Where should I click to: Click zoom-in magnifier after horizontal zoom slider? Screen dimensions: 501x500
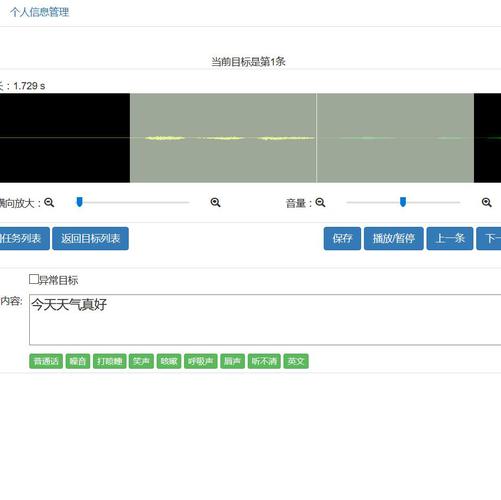coord(215,202)
